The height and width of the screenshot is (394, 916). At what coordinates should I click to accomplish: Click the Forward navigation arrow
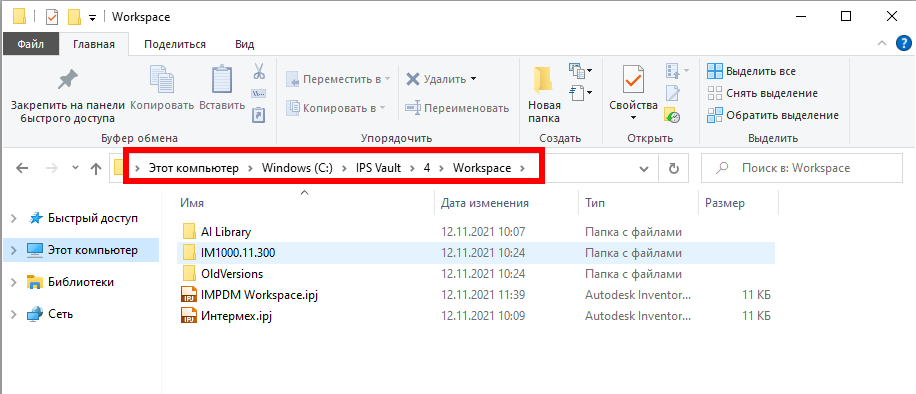[x=51, y=168]
